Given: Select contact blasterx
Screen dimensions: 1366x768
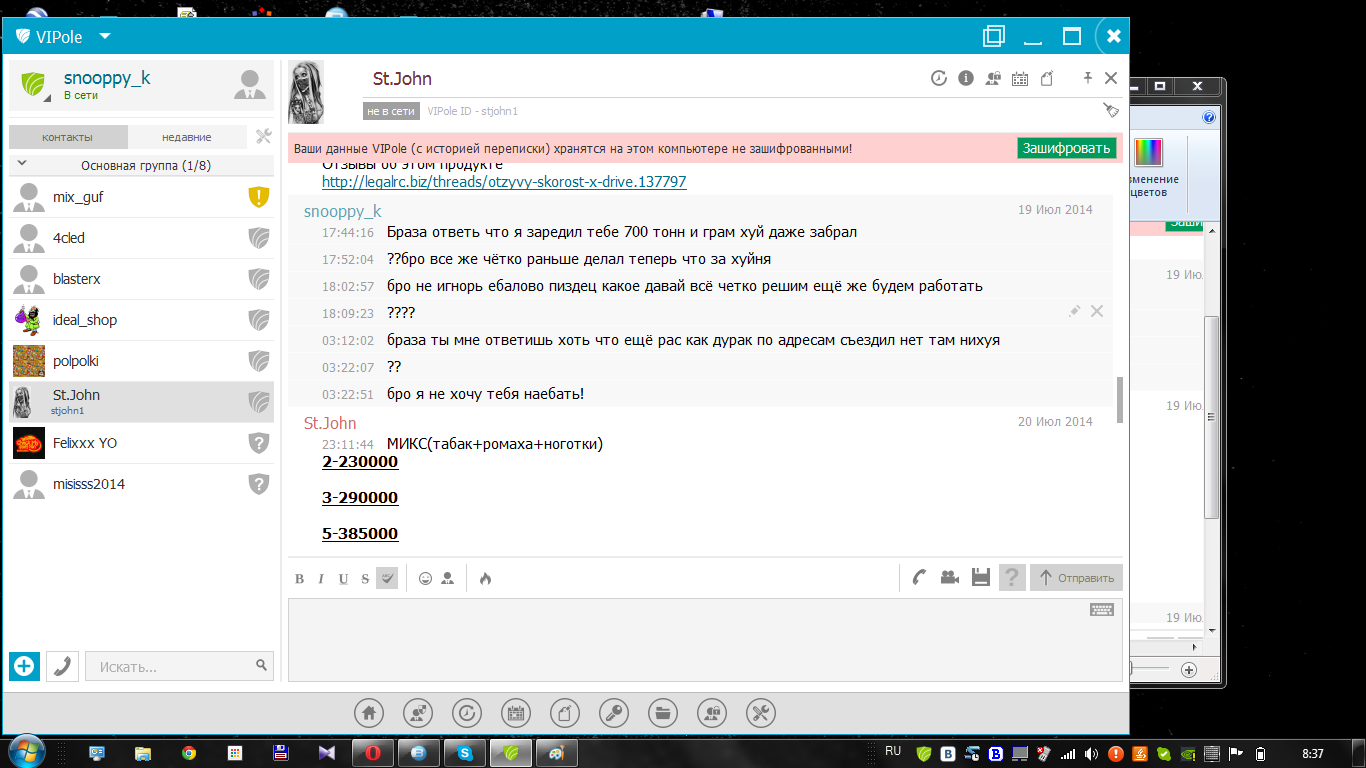Looking at the screenshot, I should (x=142, y=279).
